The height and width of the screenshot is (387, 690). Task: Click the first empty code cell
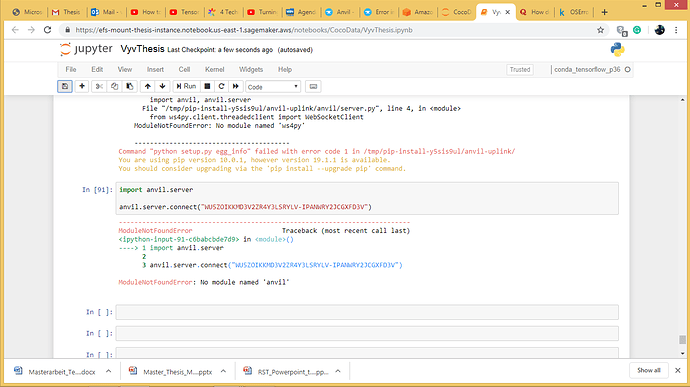(x=367, y=312)
